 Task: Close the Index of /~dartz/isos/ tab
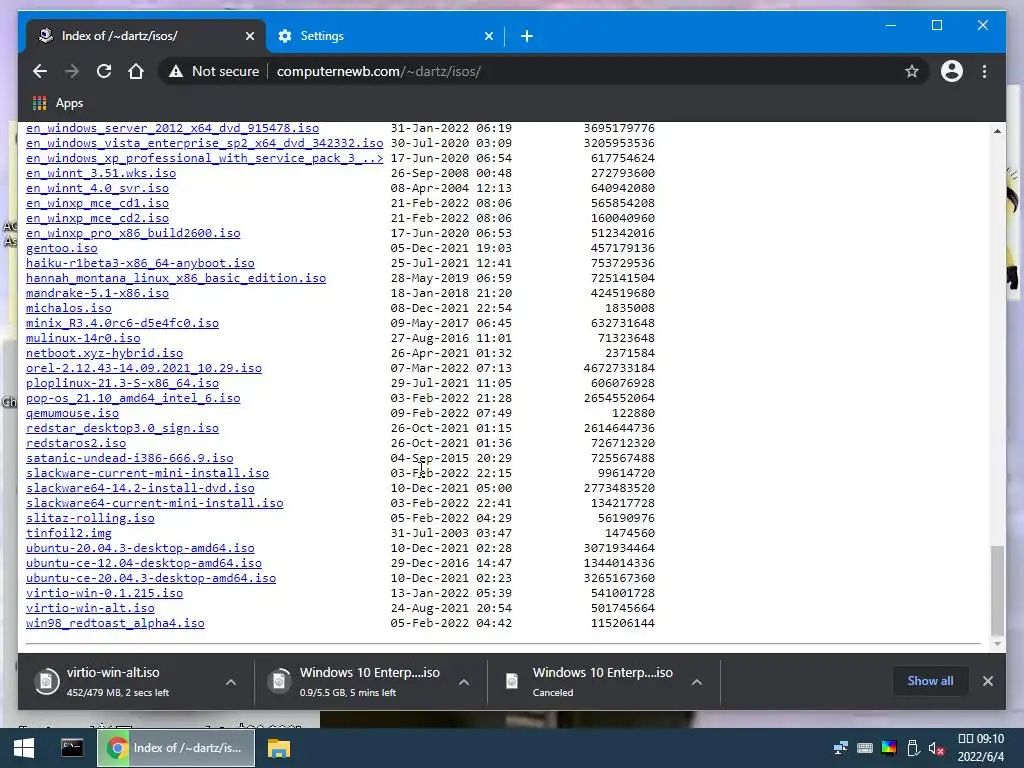tap(249, 36)
